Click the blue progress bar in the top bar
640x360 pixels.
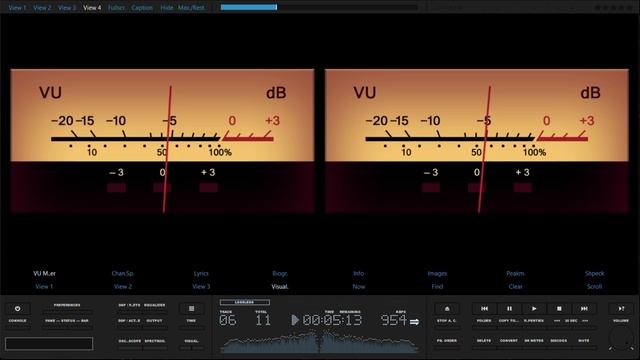pos(249,7)
